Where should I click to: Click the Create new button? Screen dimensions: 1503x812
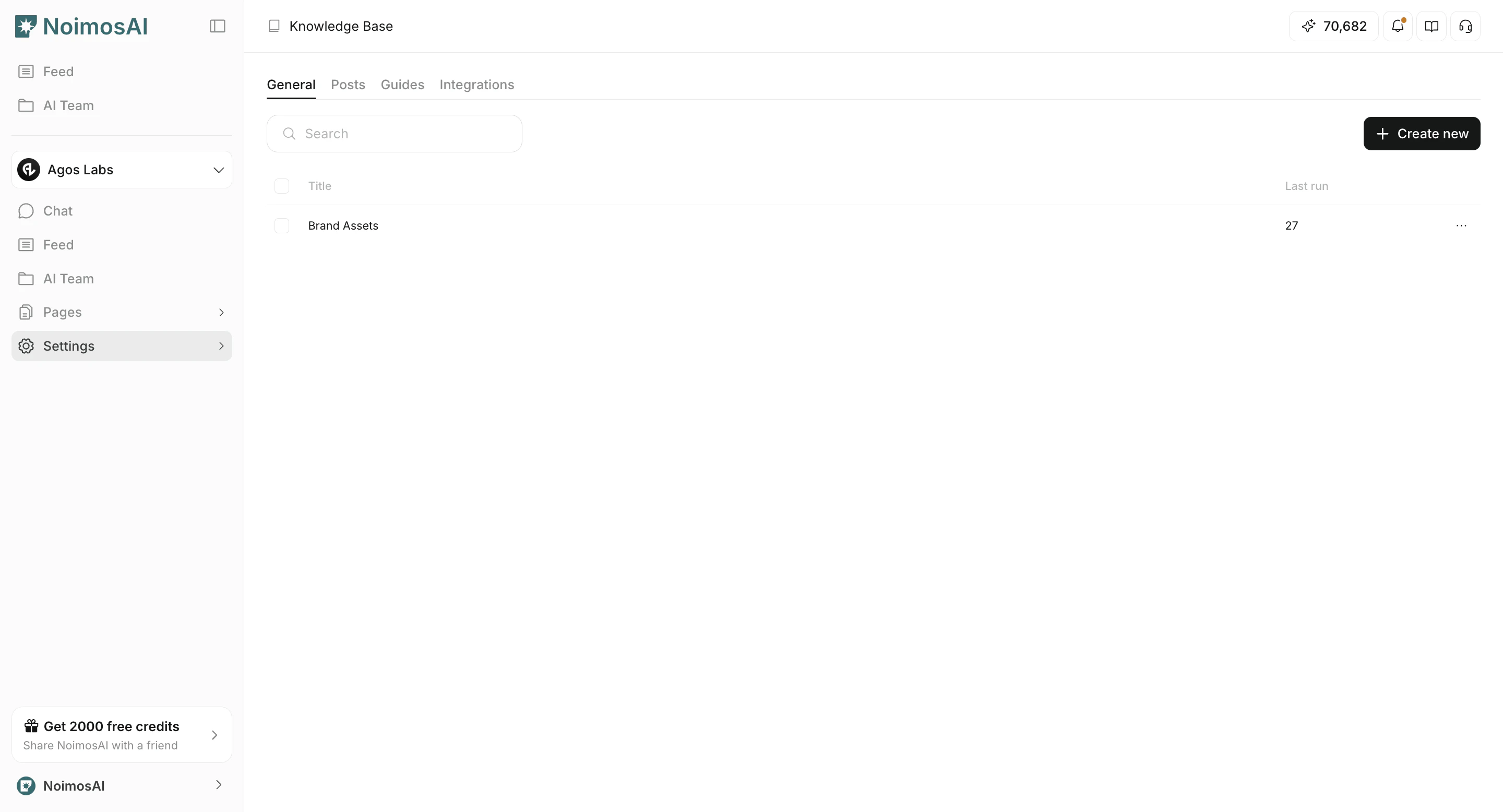(x=1421, y=133)
